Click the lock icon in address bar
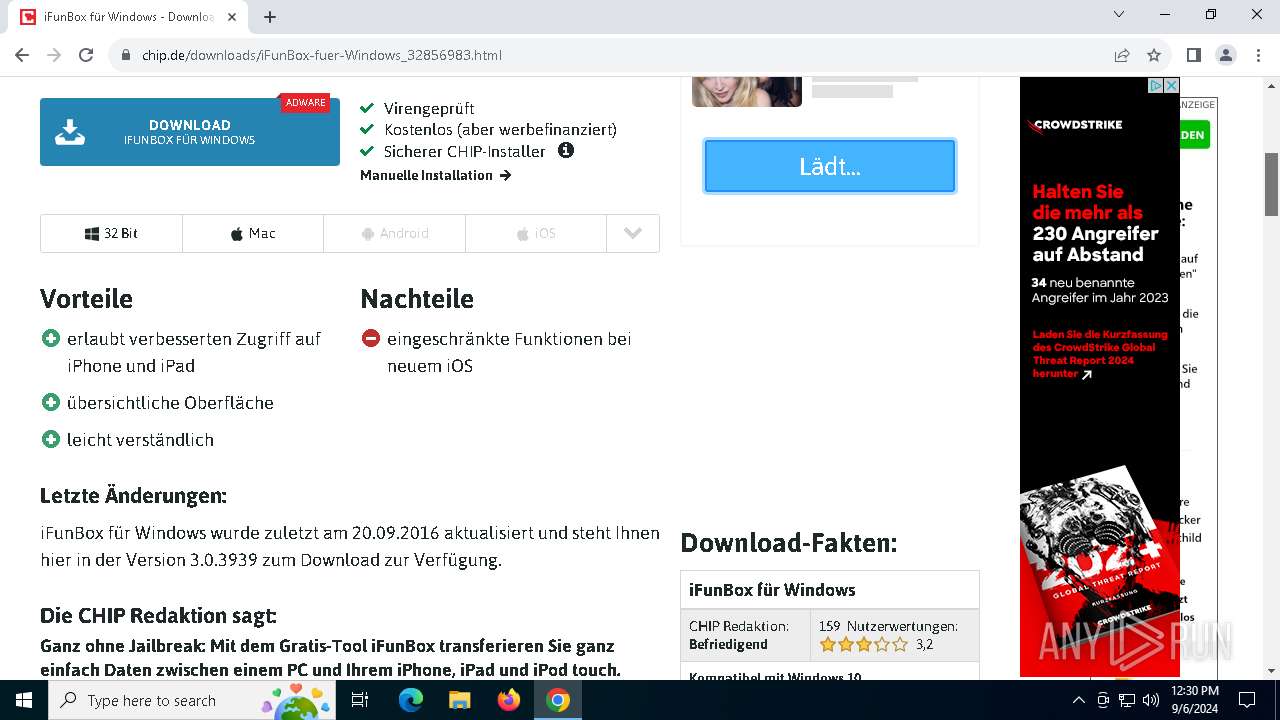This screenshot has height=720, width=1280. point(126,55)
